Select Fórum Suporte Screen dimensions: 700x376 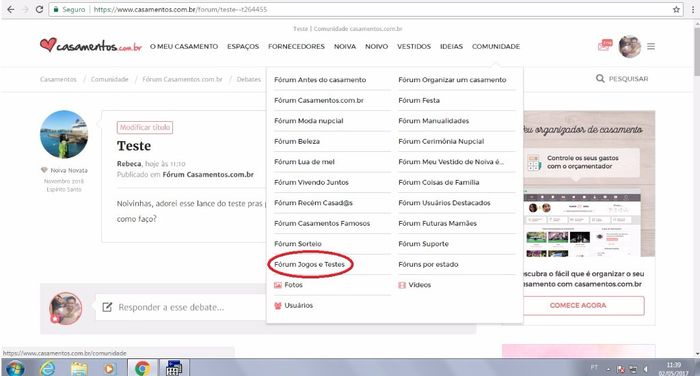424,244
